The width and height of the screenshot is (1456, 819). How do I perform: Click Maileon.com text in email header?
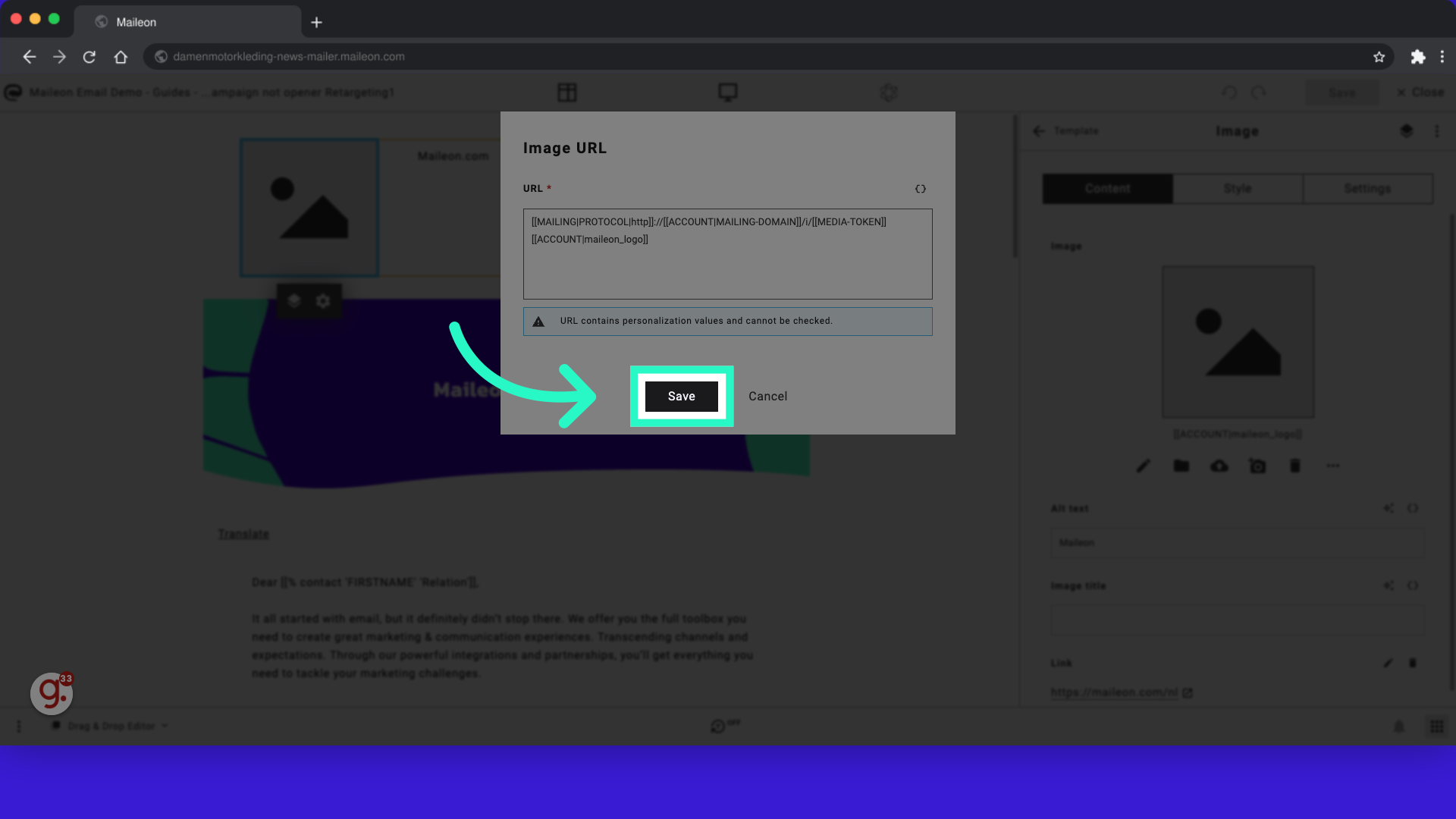453,156
